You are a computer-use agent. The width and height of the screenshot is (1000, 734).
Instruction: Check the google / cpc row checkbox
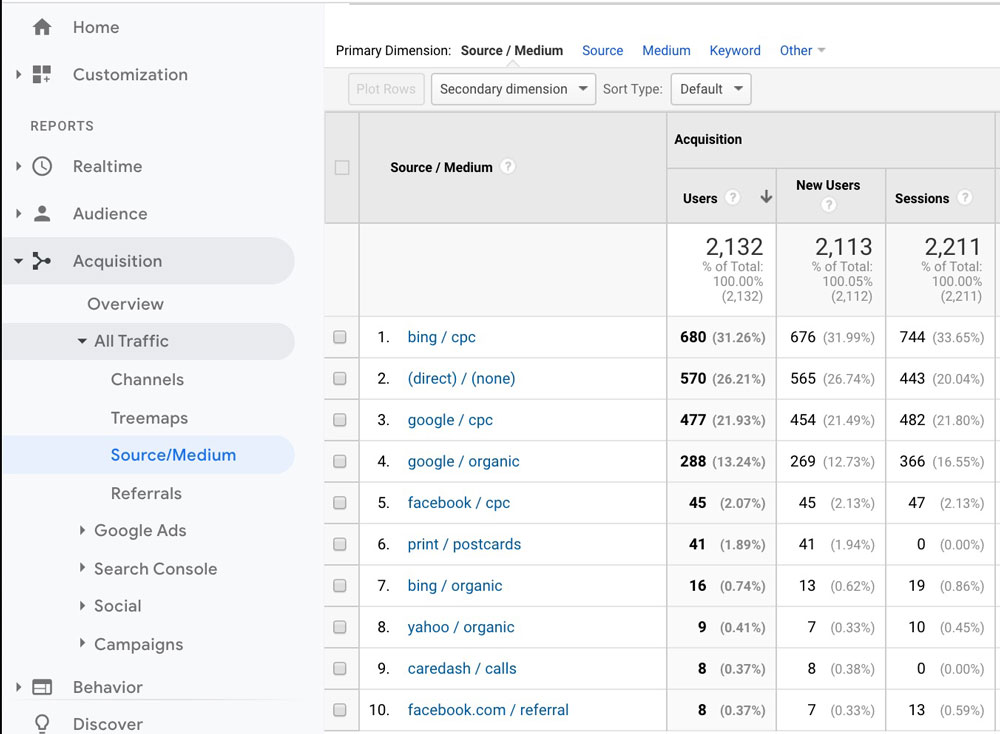click(340, 420)
